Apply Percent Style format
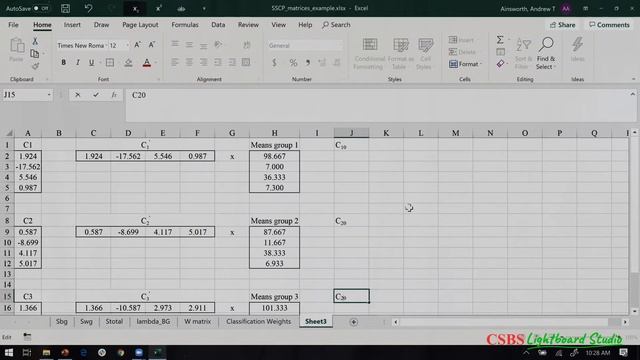Screen dimensions: 640x360 pos(293,62)
